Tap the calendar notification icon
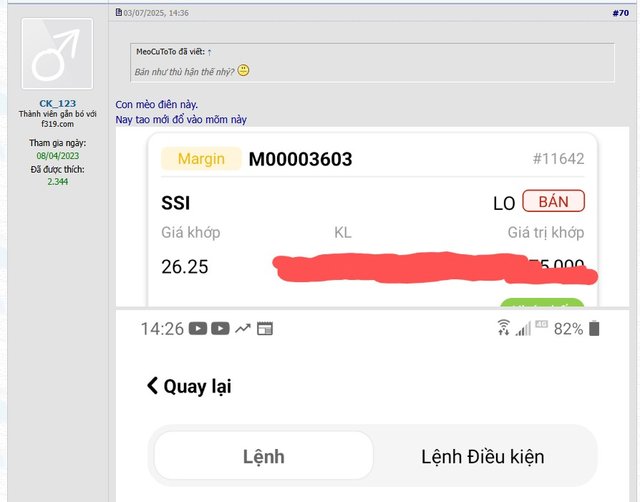 pyautogui.click(x=264, y=329)
